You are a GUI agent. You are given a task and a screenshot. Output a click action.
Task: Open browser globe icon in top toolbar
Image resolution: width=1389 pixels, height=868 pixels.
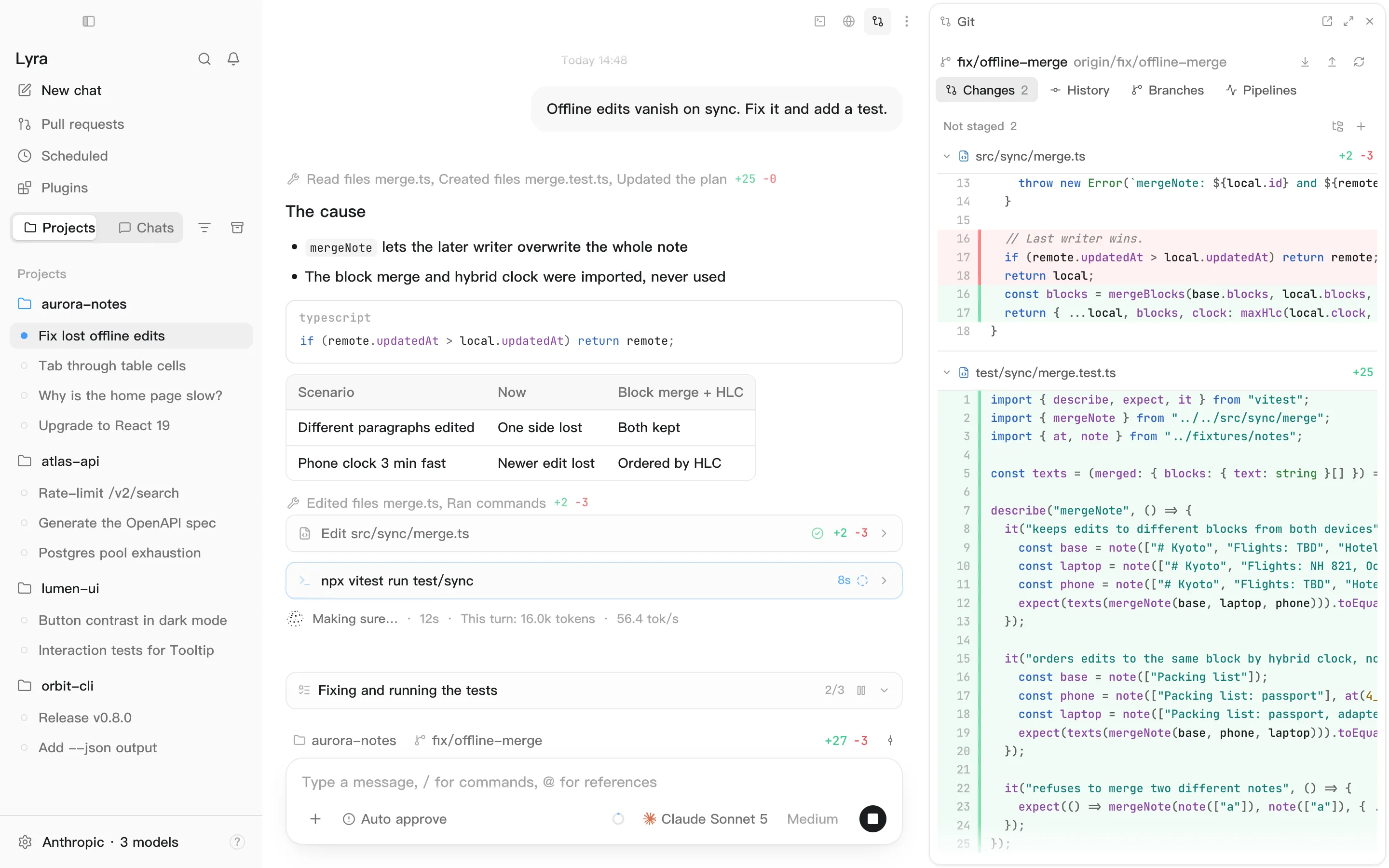(x=848, y=21)
